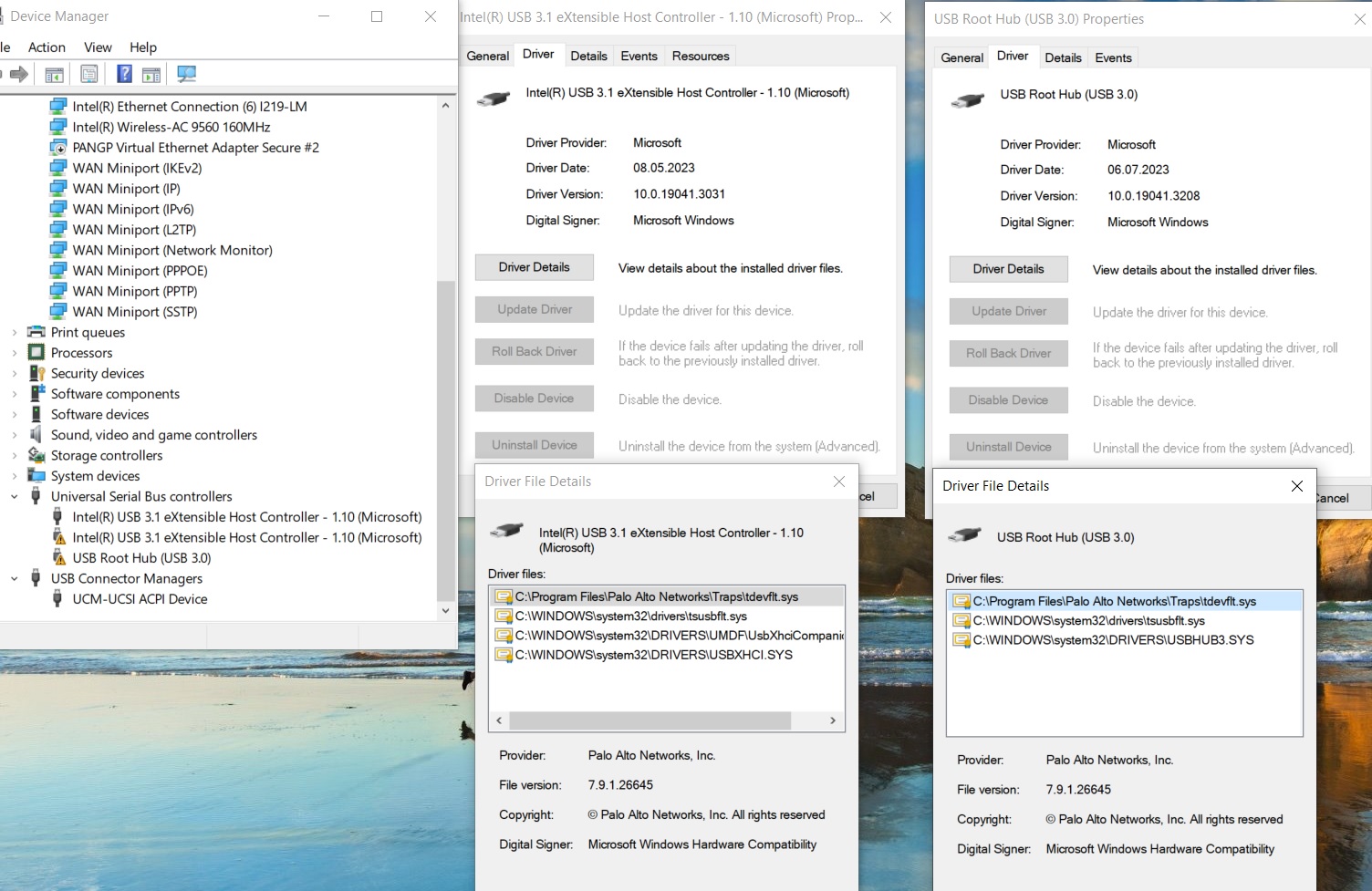
Task: Expand Software components category
Action: (x=14, y=394)
